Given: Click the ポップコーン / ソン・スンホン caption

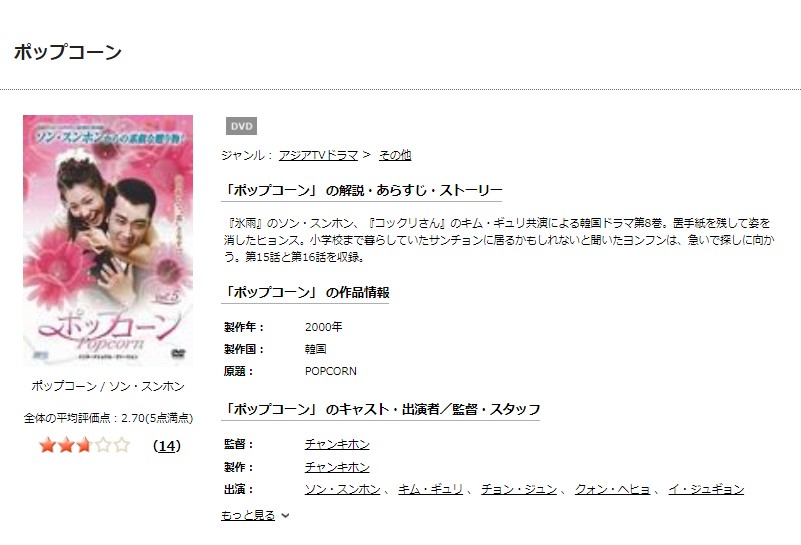Looking at the screenshot, I should (108, 386).
